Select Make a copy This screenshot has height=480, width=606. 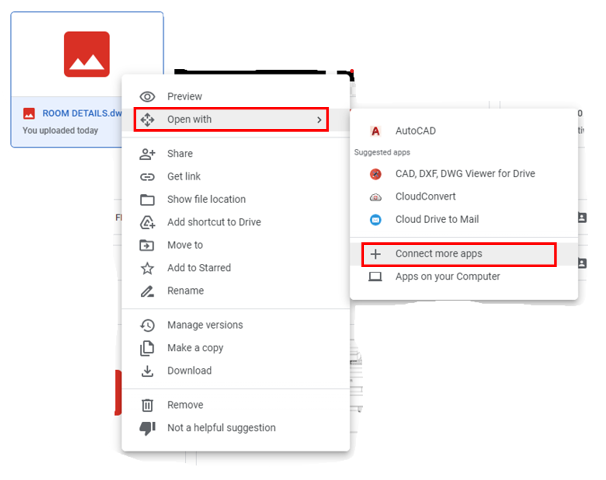click(x=195, y=348)
